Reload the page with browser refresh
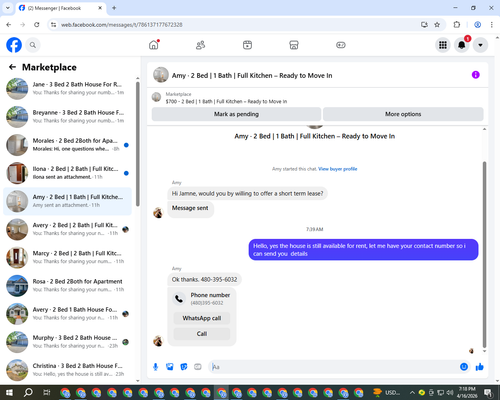Viewport: 500px width, 400px height. click(37, 25)
